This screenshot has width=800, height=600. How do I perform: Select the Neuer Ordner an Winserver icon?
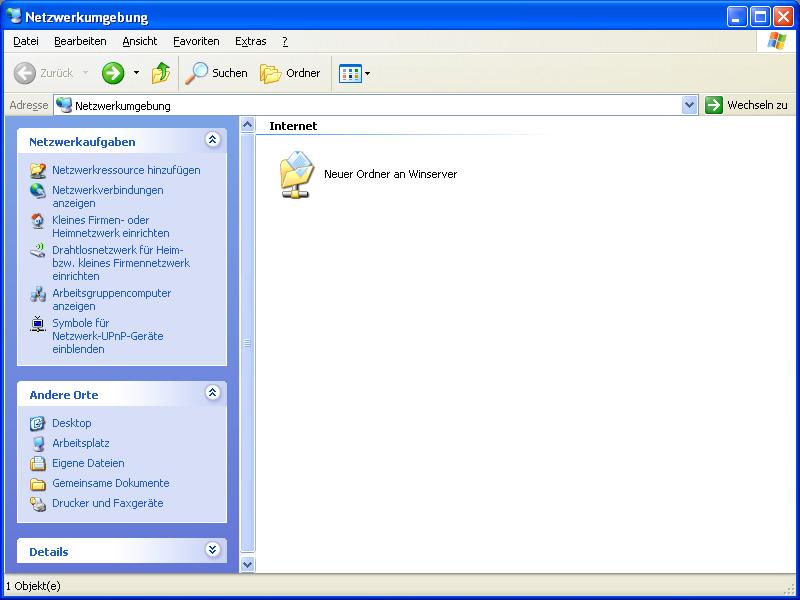296,174
